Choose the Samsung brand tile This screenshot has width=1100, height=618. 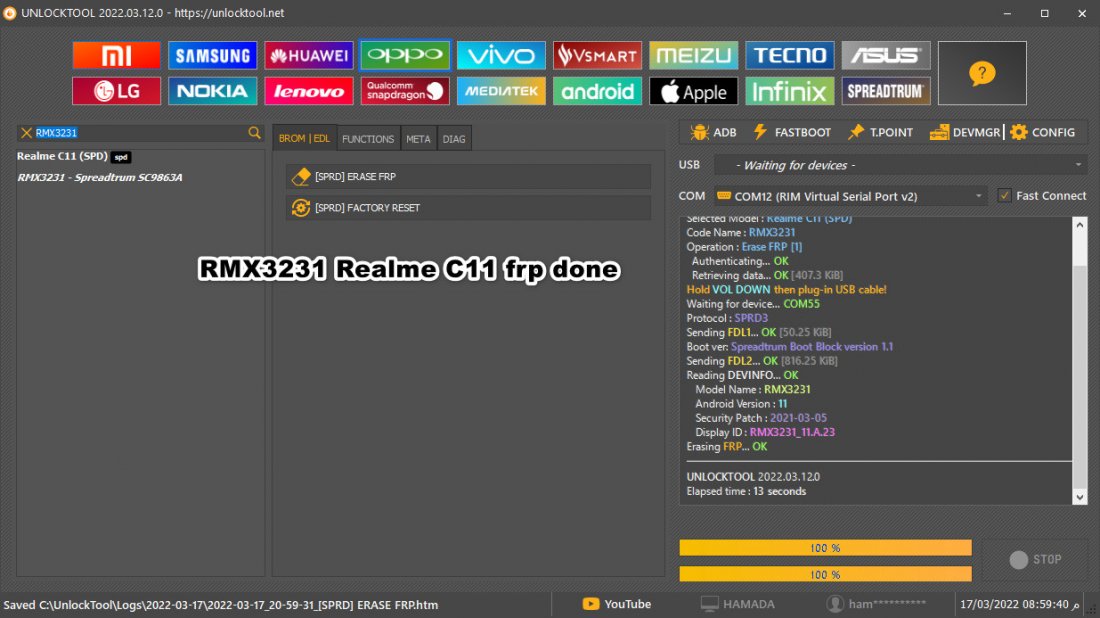[x=213, y=55]
